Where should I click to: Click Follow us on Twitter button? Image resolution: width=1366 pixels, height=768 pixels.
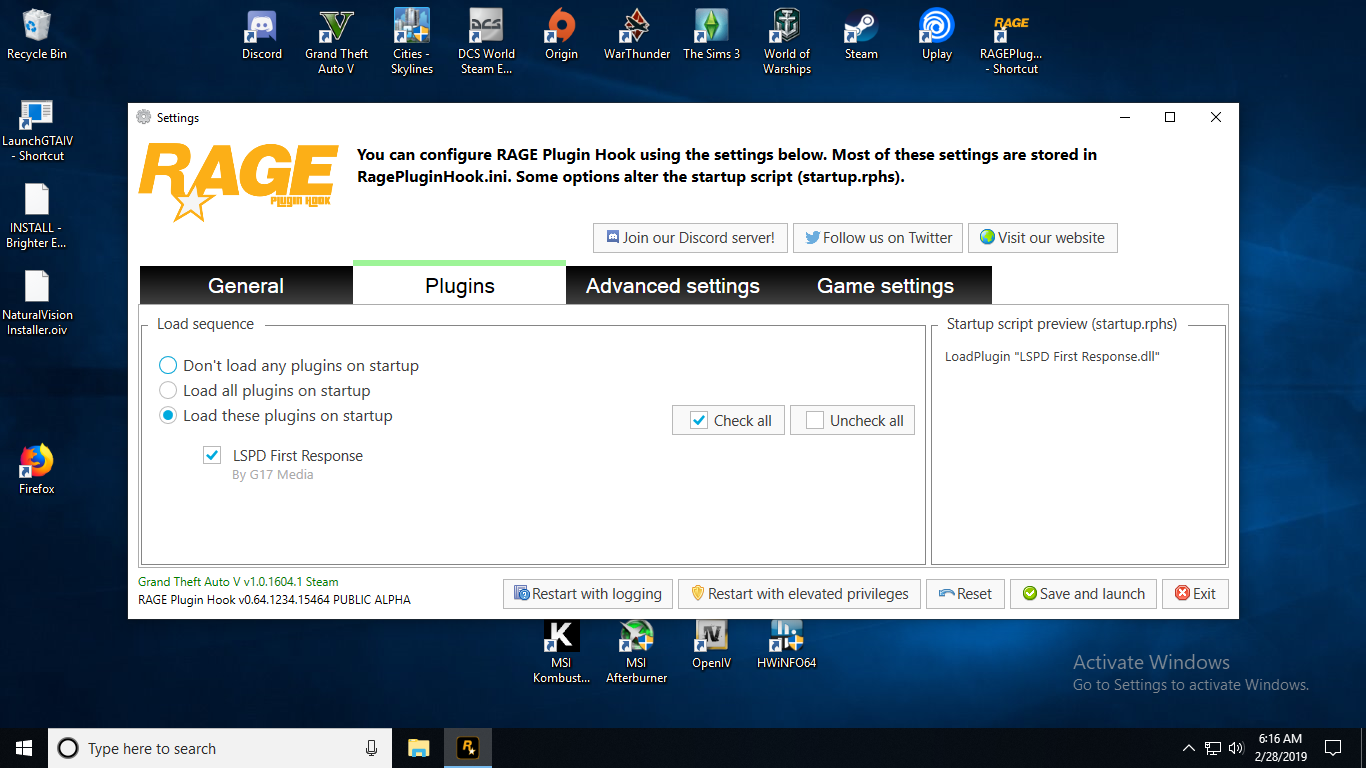click(x=878, y=238)
